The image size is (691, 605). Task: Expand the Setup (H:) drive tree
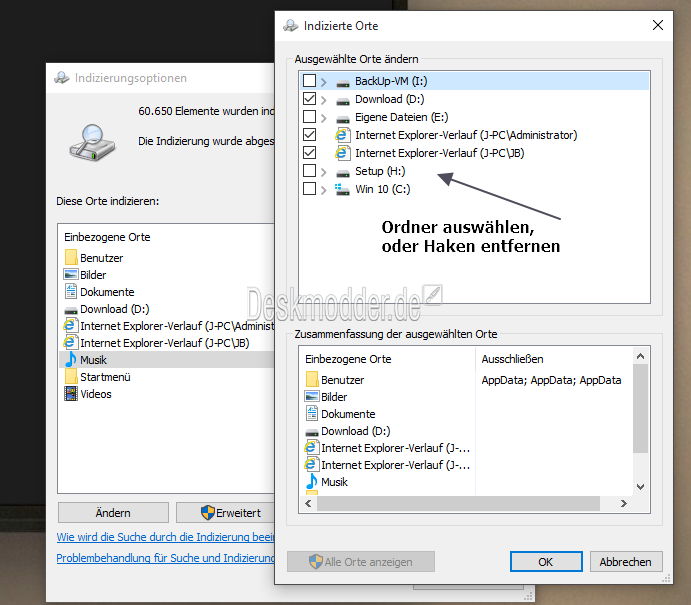coord(324,172)
